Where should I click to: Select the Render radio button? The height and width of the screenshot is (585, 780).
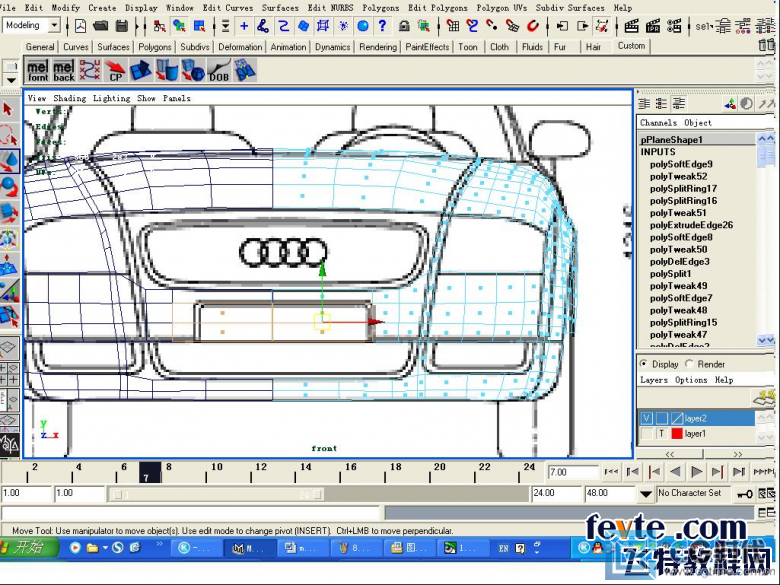click(689, 364)
